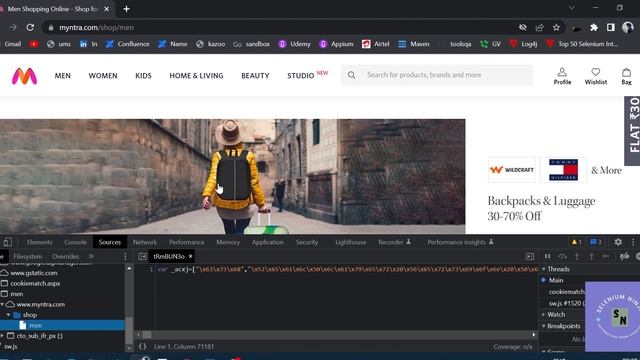Open the WOMEN category link

(x=103, y=76)
